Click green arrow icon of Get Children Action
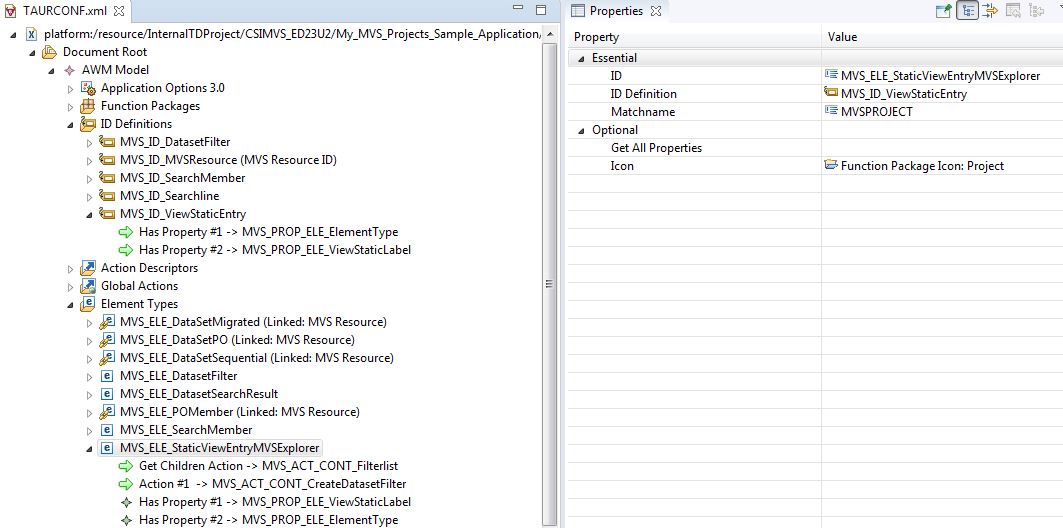 126,466
